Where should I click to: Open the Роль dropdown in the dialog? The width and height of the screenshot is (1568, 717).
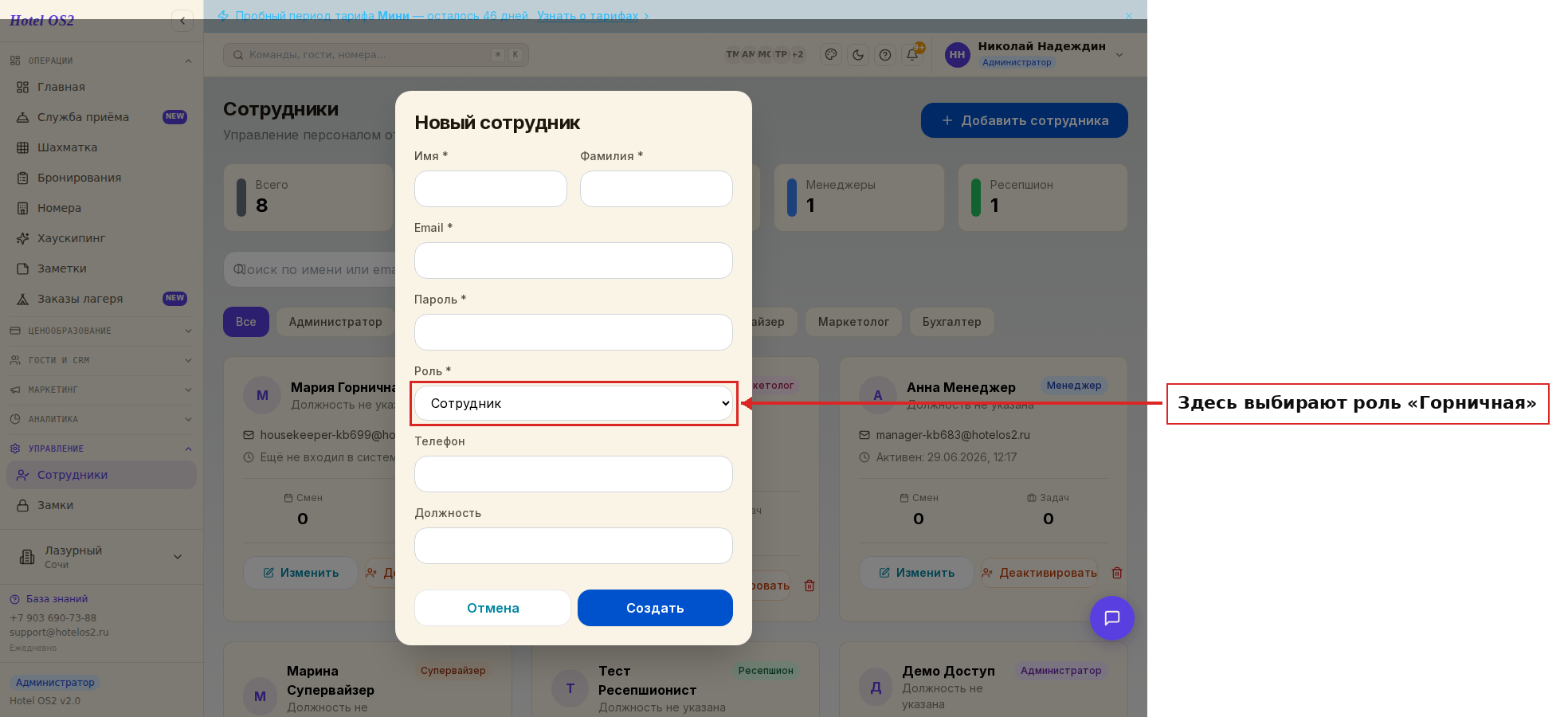pyautogui.click(x=574, y=403)
